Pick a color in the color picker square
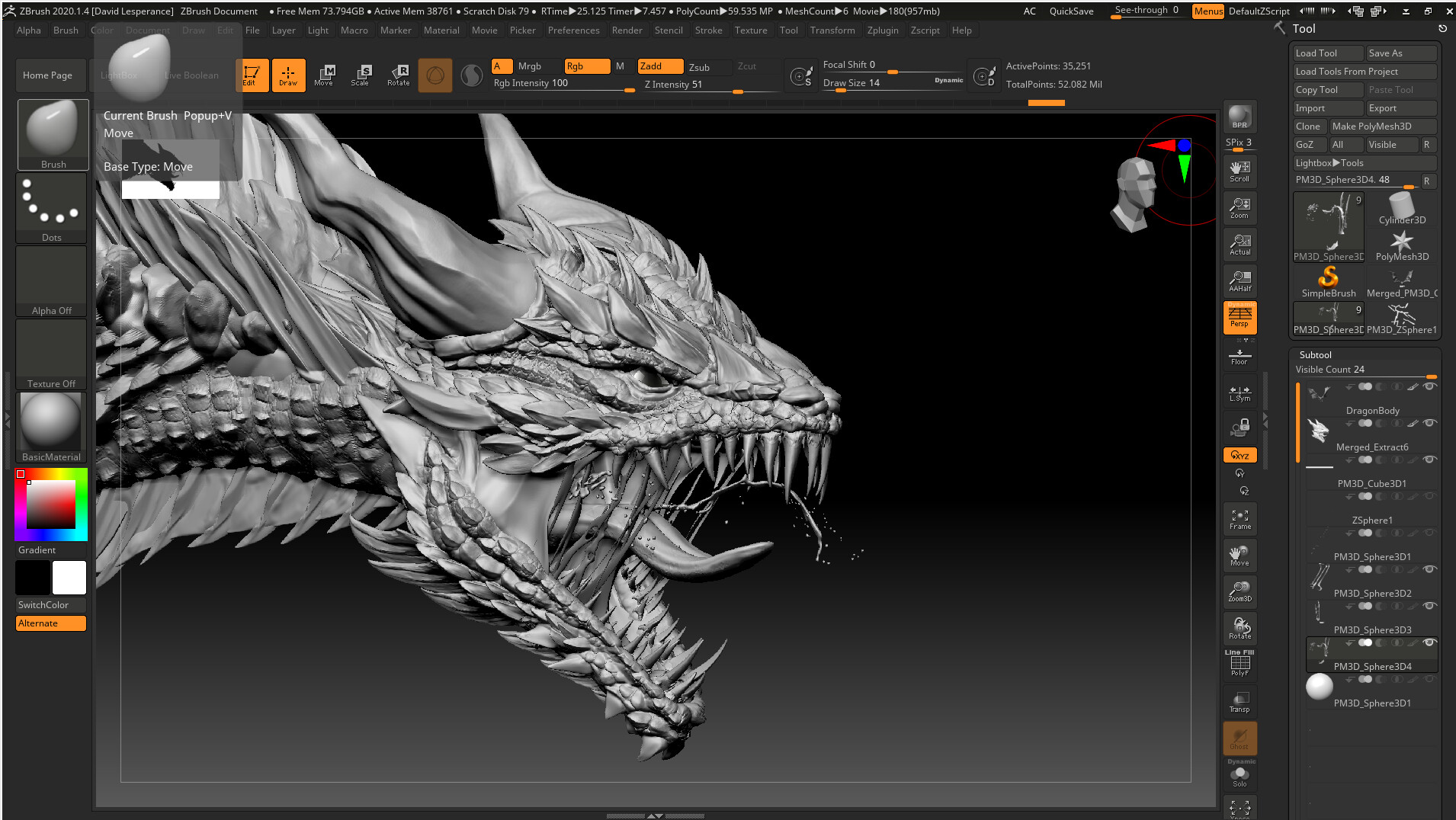Viewport: 1456px width, 820px height. pos(51,504)
